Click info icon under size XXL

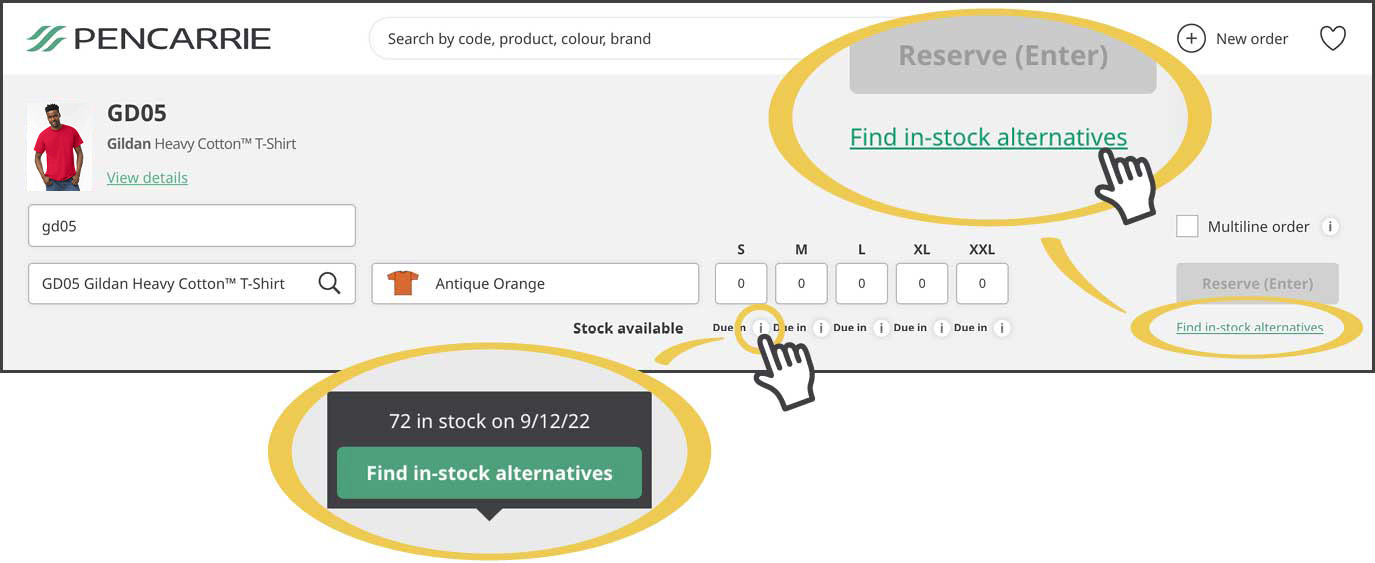[x=1002, y=328]
